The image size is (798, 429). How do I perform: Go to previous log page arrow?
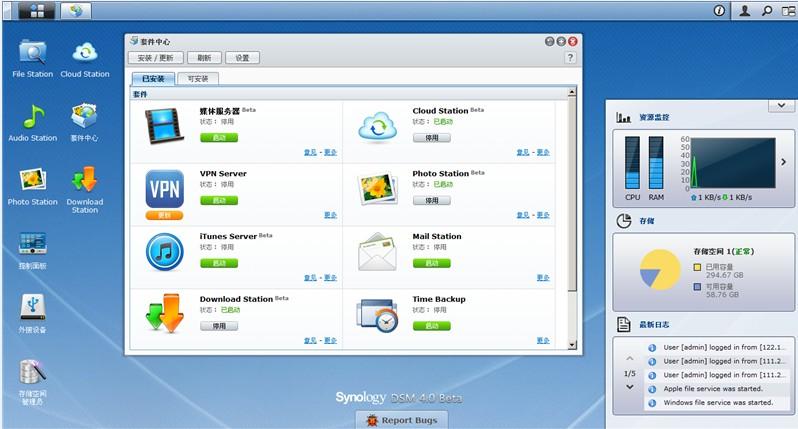click(630, 358)
